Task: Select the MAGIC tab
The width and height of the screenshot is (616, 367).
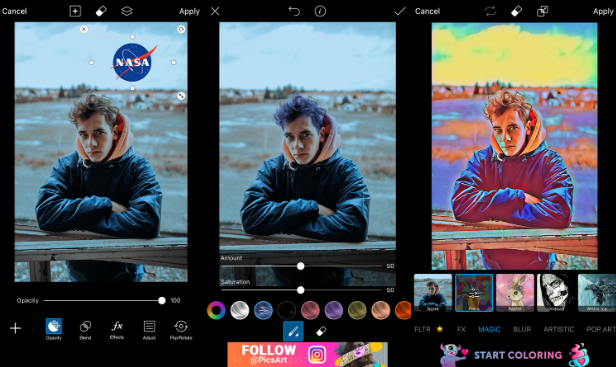Action: tap(490, 329)
